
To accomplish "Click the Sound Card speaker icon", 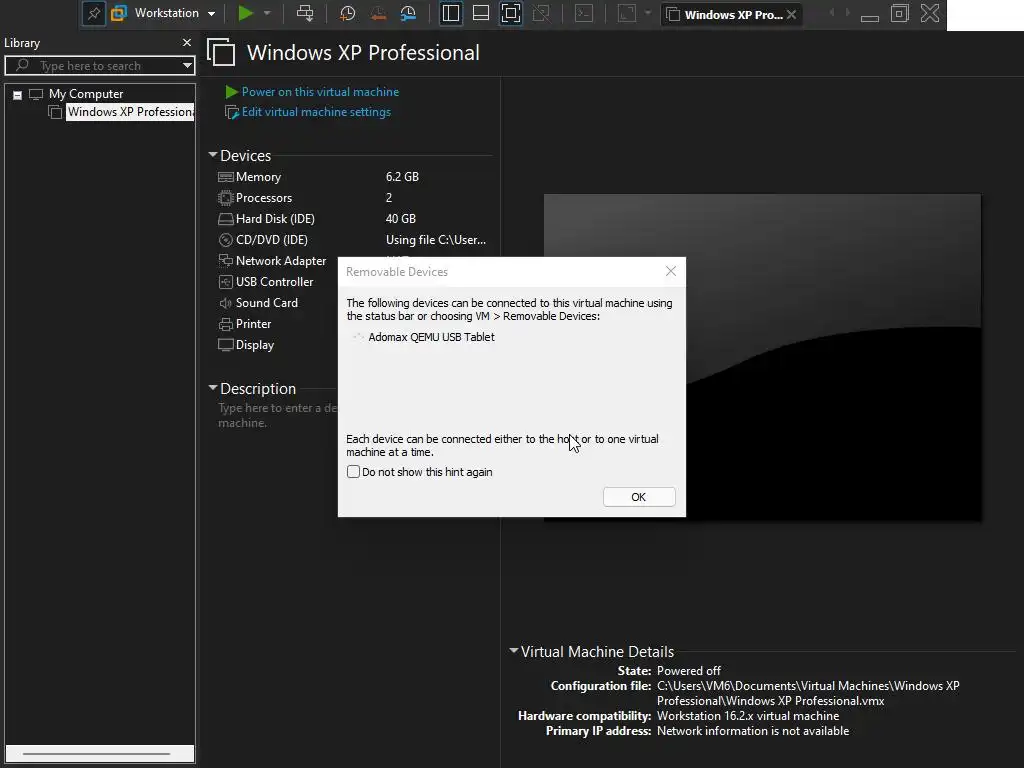I will pyautogui.click(x=225, y=303).
